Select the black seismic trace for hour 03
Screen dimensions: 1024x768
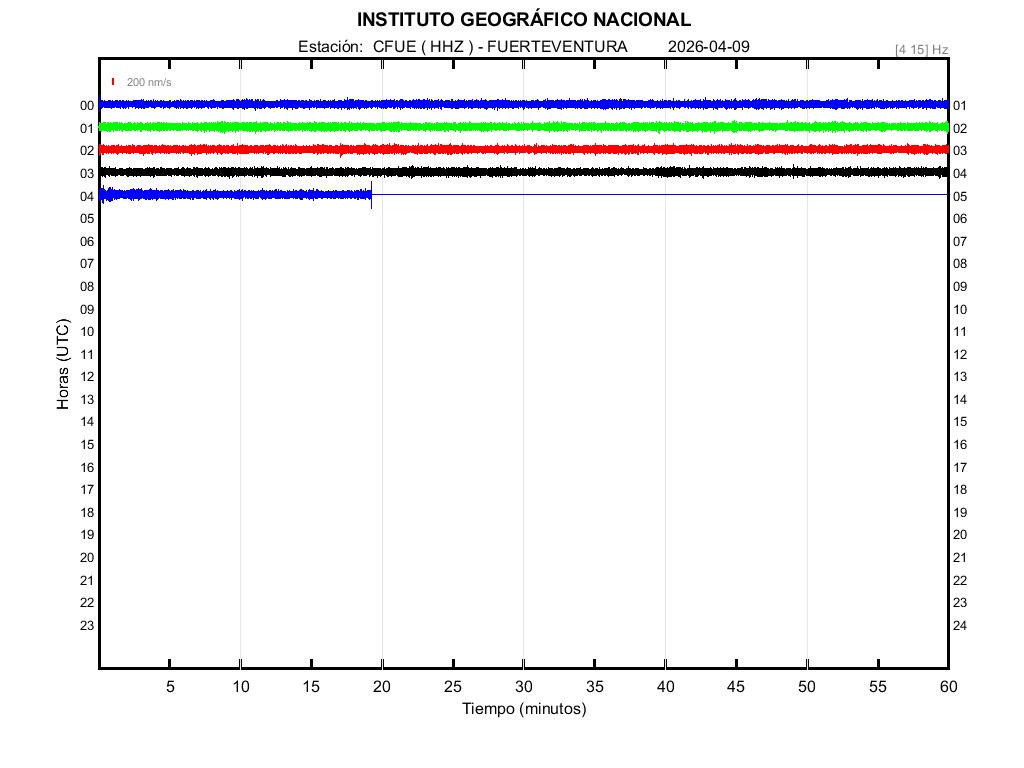(523, 172)
